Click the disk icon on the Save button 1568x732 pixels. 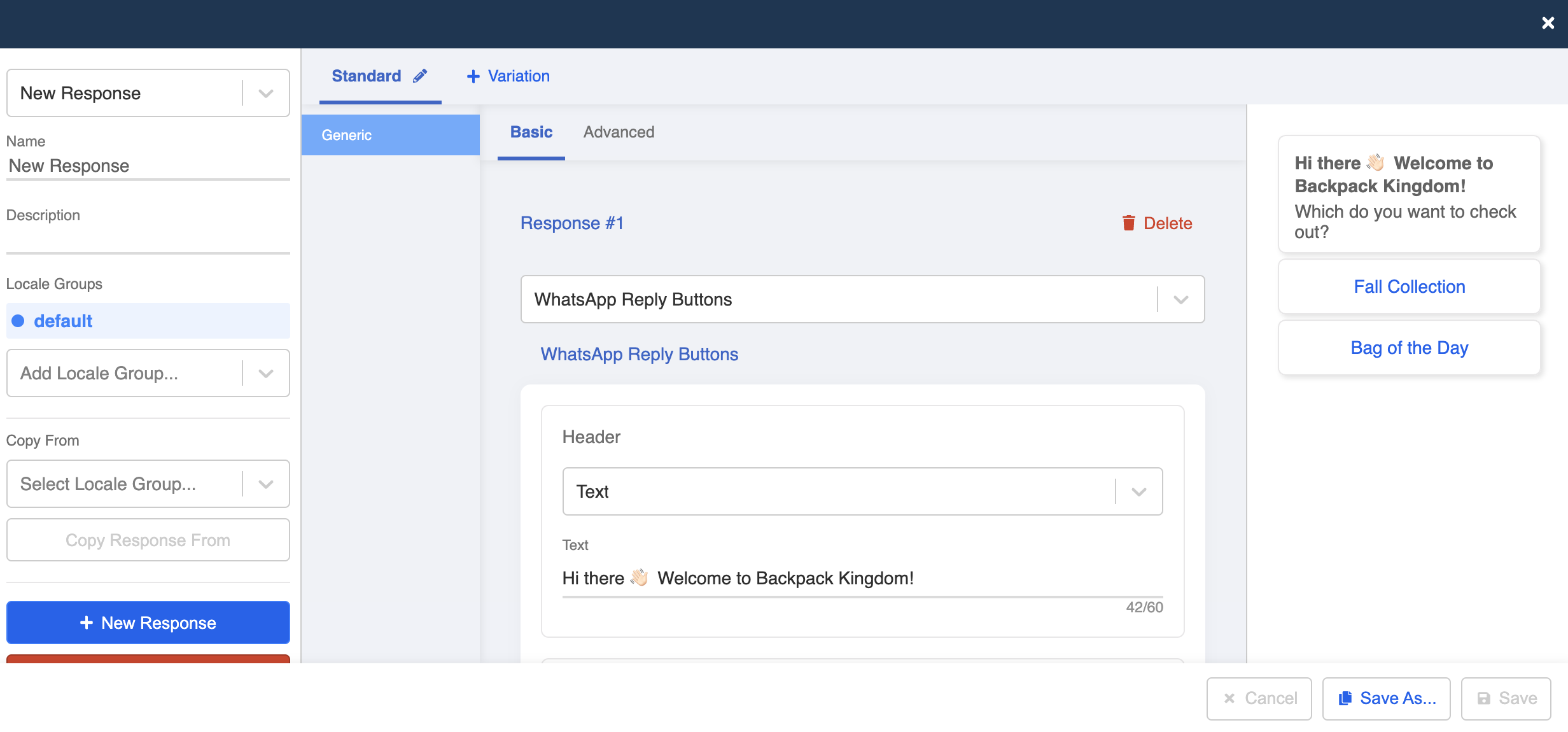click(1483, 698)
